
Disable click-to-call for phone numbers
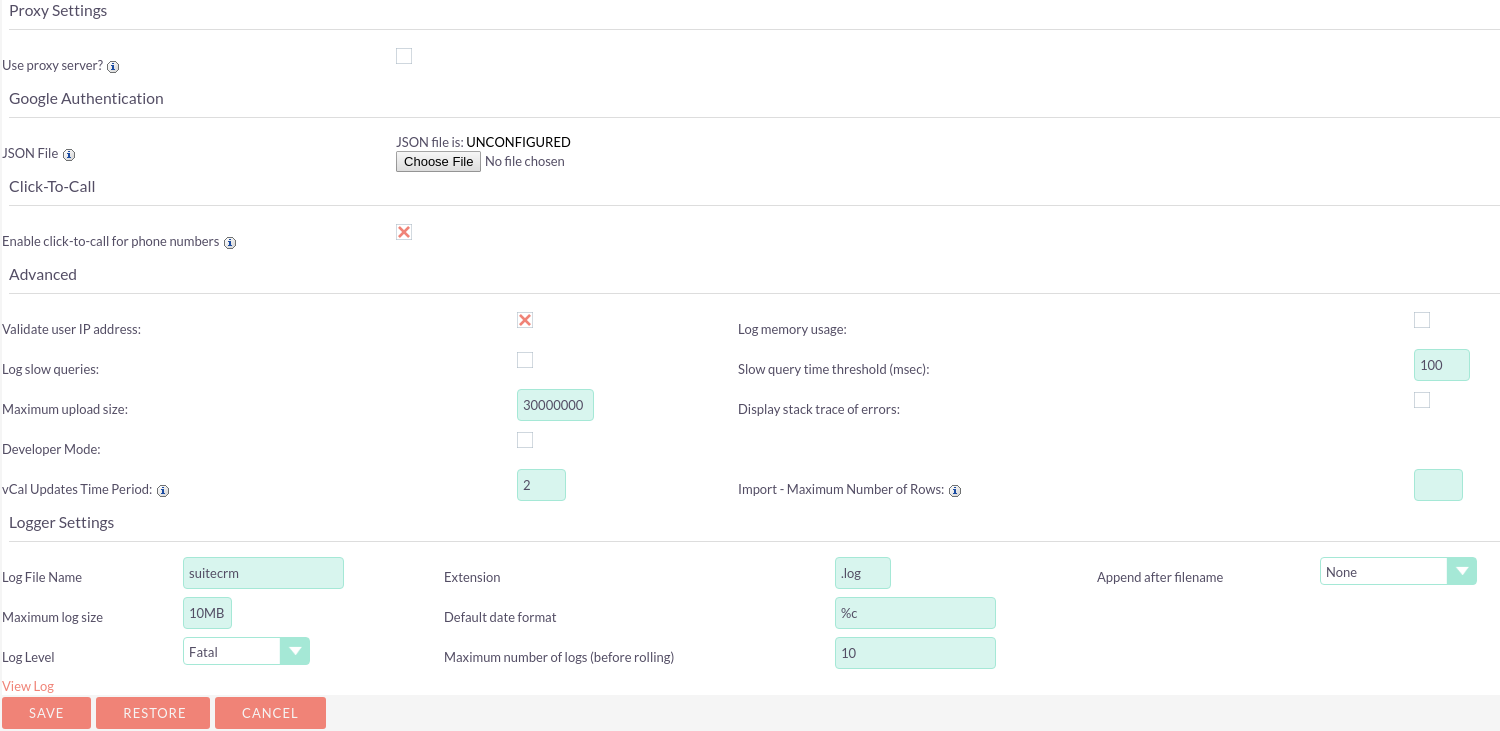click(404, 231)
